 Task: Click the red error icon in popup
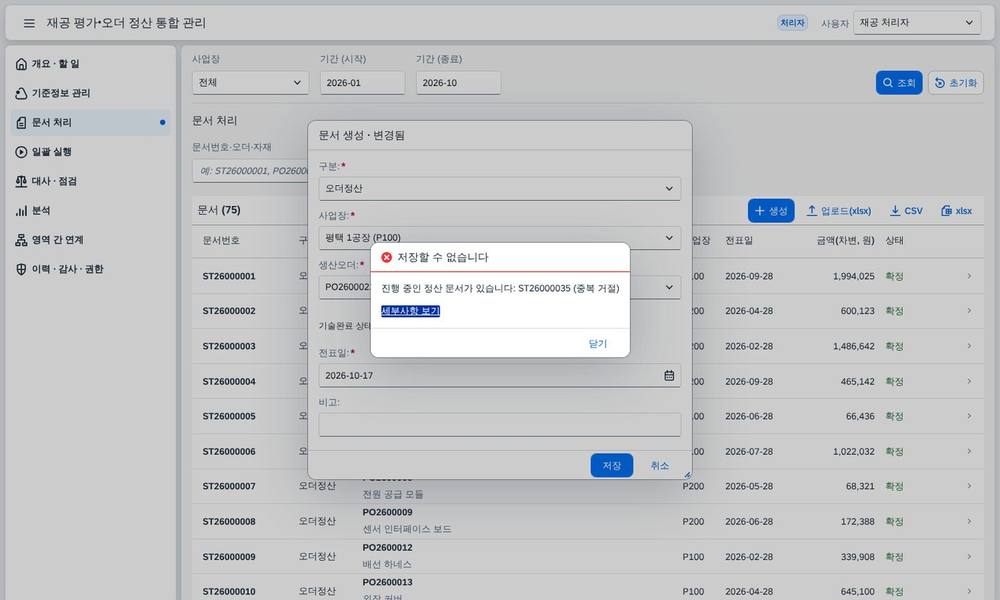tap(386, 257)
